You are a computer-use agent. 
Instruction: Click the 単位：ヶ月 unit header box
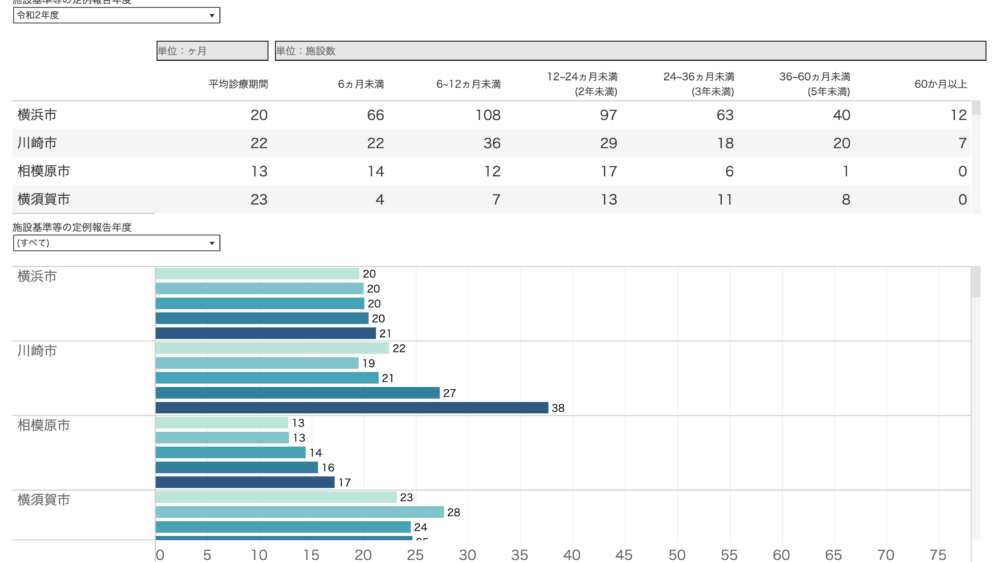(x=212, y=51)
